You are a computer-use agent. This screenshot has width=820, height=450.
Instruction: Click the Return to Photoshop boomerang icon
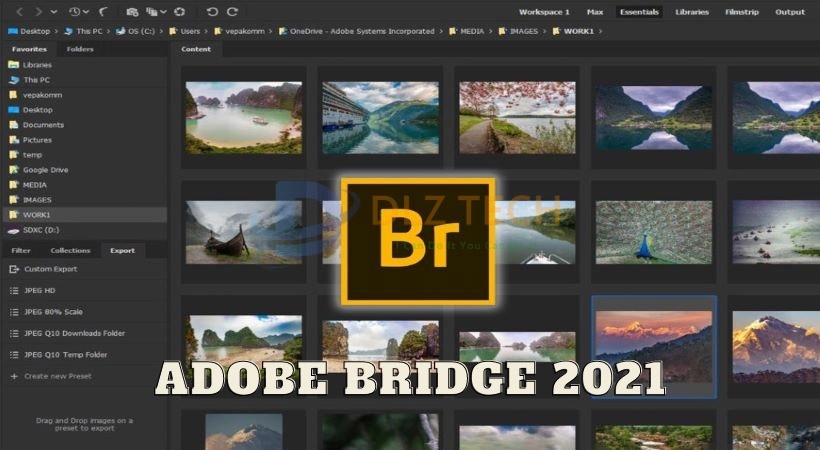pyautogui.click(x=104, y=12)
